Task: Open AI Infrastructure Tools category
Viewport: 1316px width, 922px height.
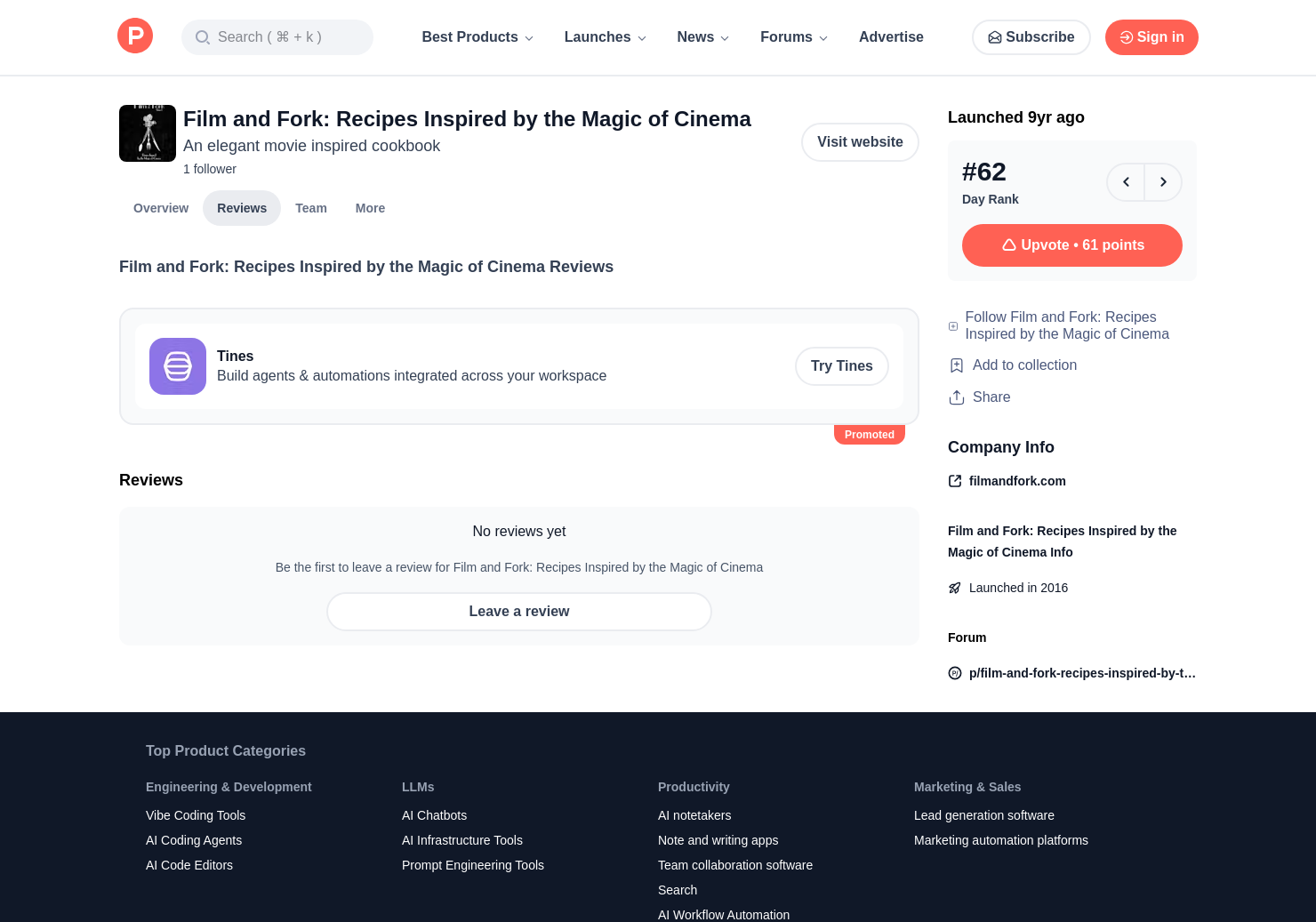Action: pyautogui.click(x=462, y=840)
